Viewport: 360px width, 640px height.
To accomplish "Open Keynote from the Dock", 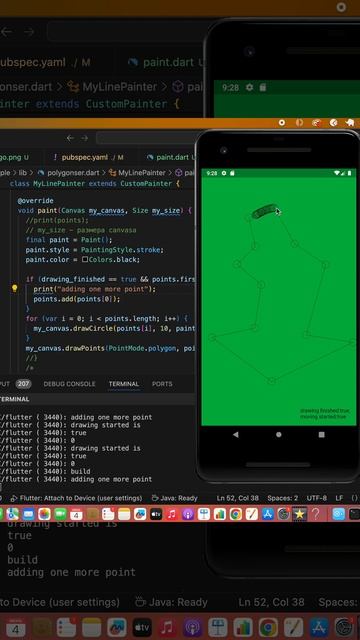I will (x=204, y=514).
